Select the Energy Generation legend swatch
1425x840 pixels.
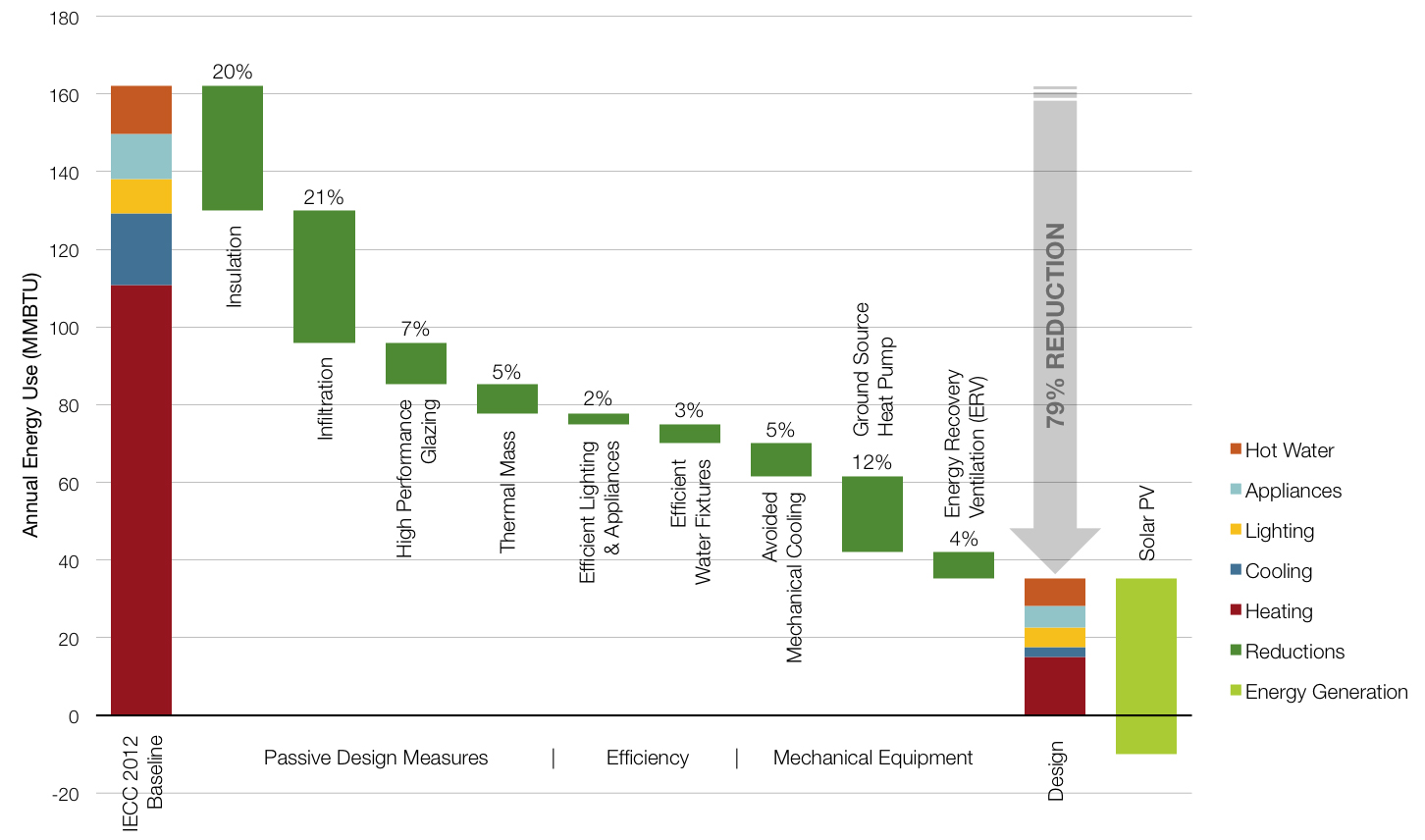(x=1236, y=691)
